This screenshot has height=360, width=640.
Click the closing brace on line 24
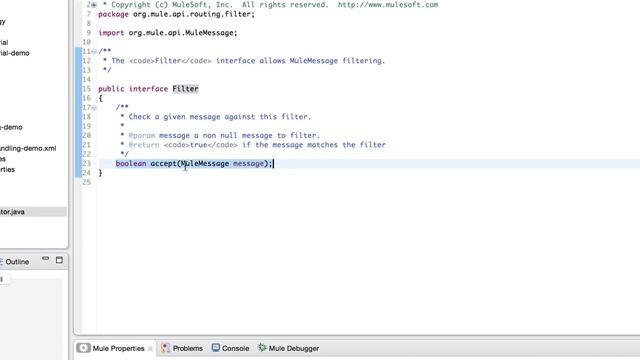(x=100, y=173)
